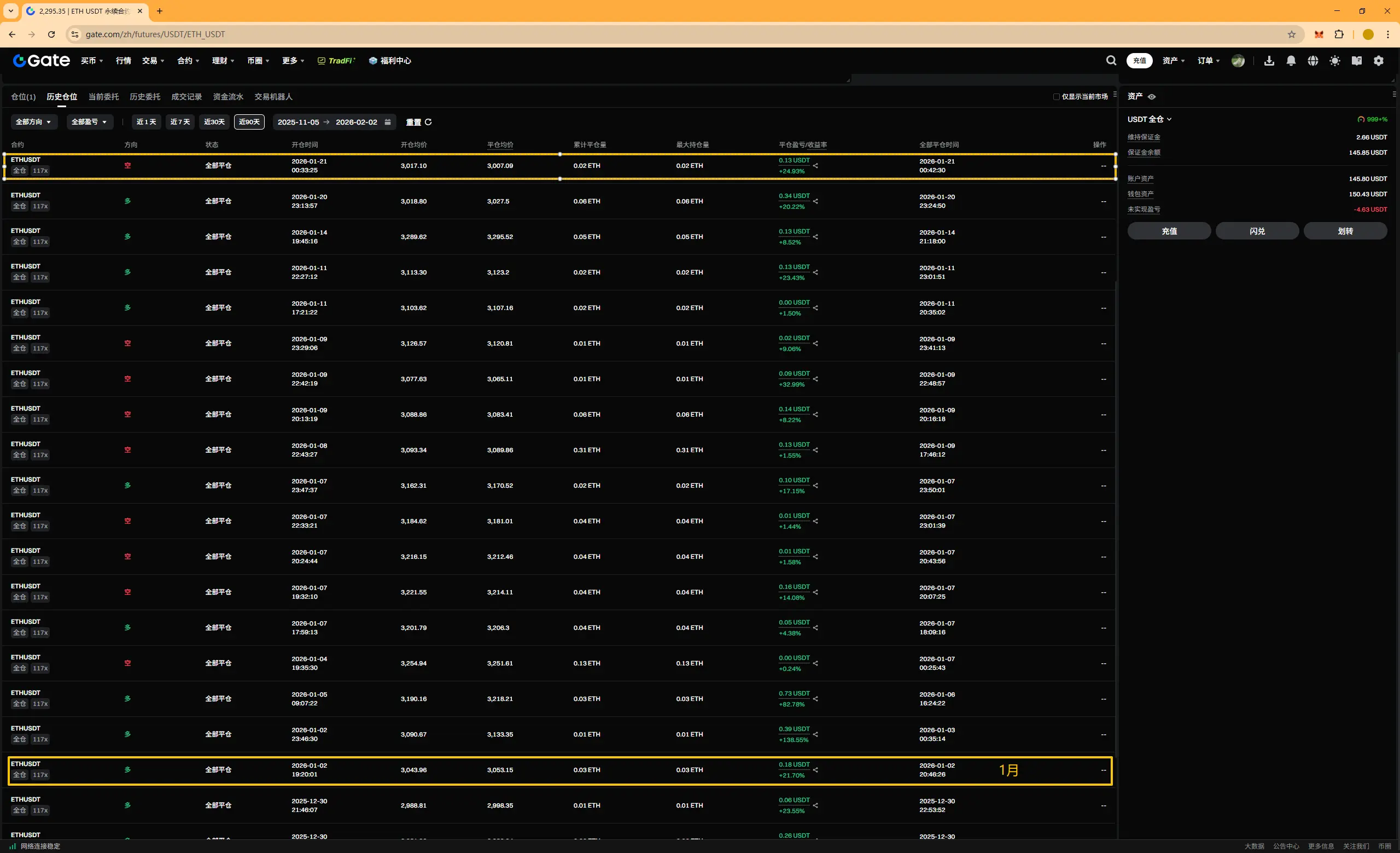Click the 闪兑 button in assets panel
Viewport: 1400px width, 853px height.
1257,231
